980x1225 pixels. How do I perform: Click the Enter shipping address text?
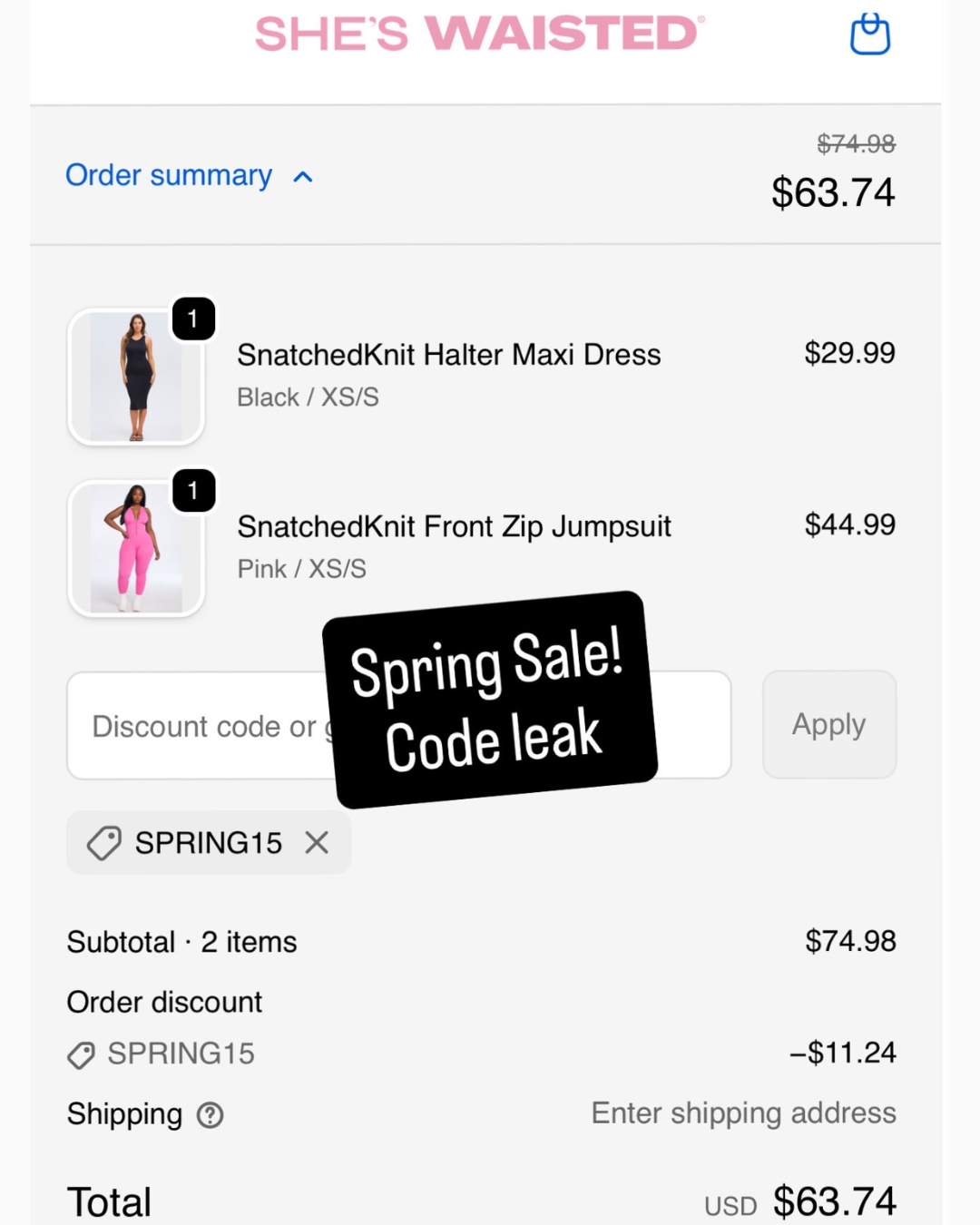[x=744, y=1113]
